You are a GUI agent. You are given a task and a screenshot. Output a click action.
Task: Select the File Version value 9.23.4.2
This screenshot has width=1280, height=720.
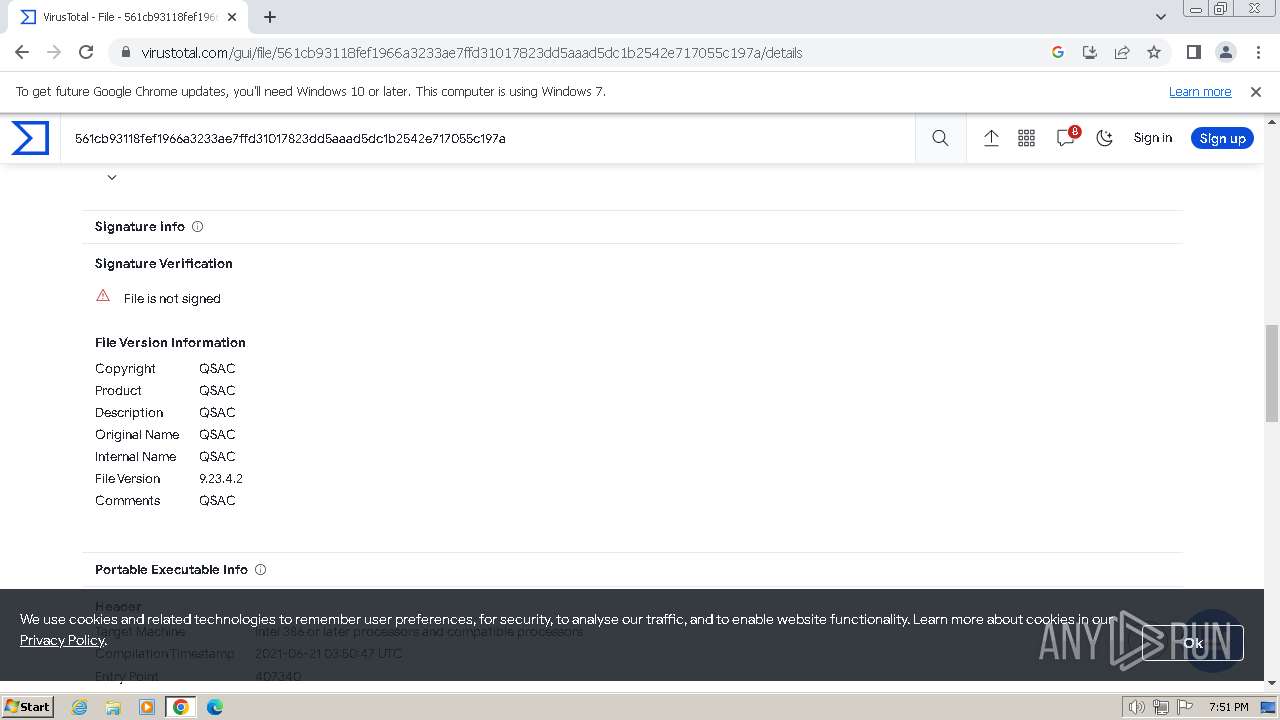click(x=221, y=478)
